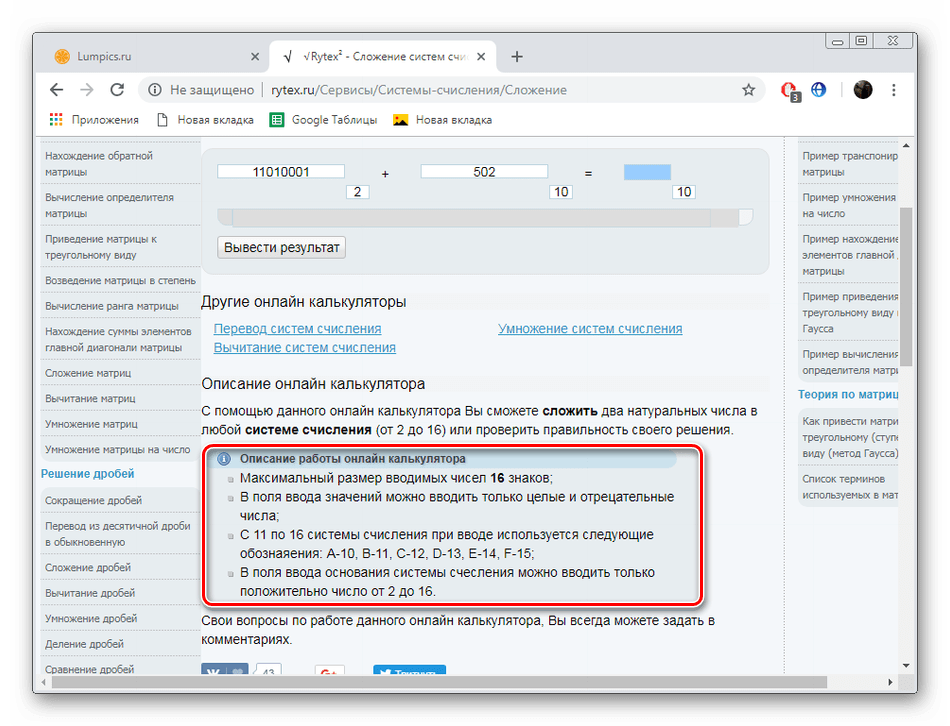This screenshot has width=950, height=726.
Task: Click the Решение дробей section heading
Action: tap(88, 474)
